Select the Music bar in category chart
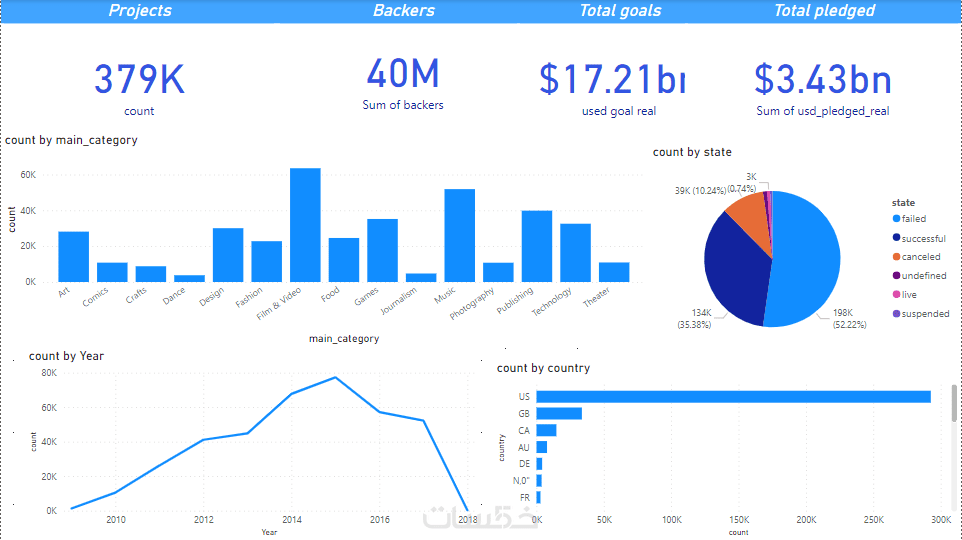 point(460,236)
